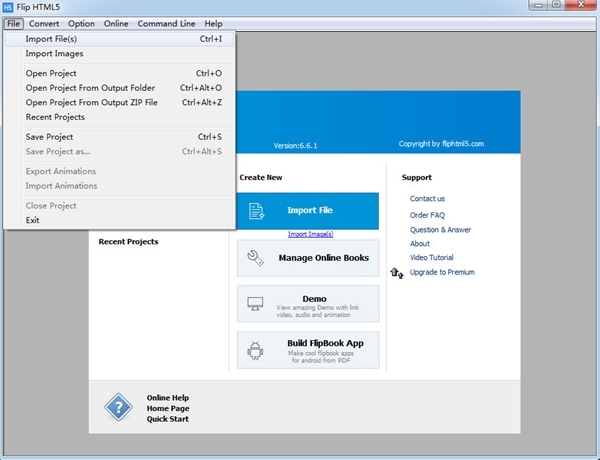Choose Open Project from the menu
The width and height of the screenshot is (600, 460).
coord(51,73)
